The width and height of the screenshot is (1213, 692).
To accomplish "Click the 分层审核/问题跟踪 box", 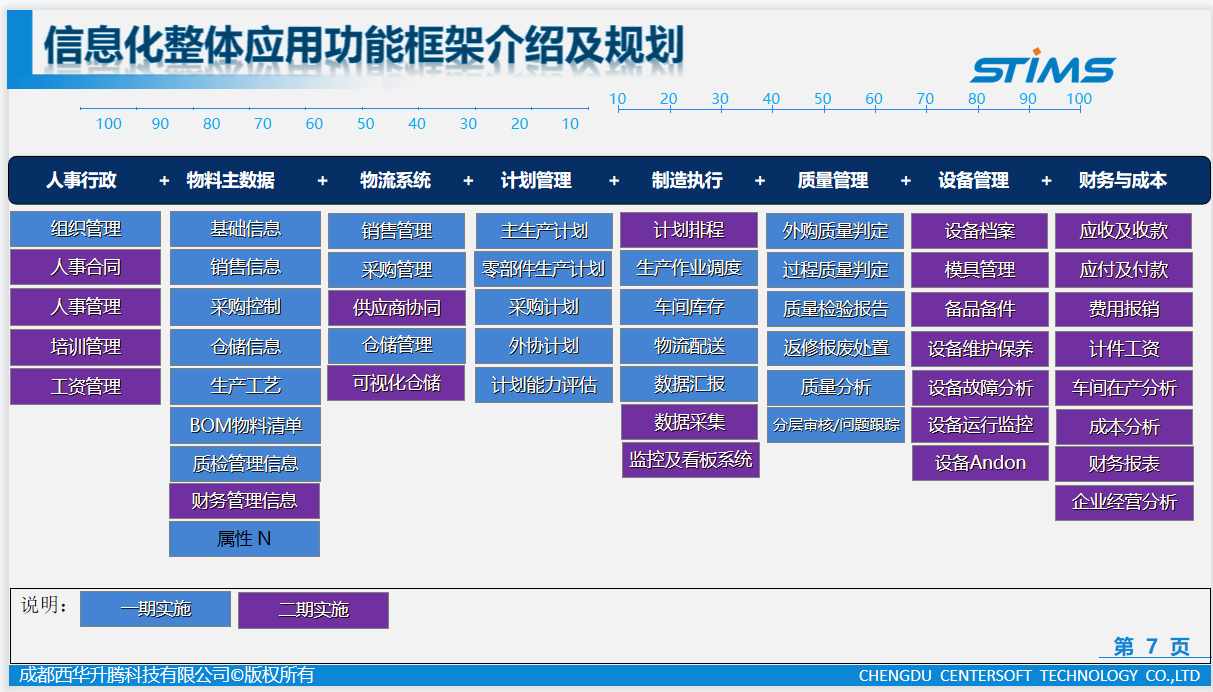I will 836,425.
